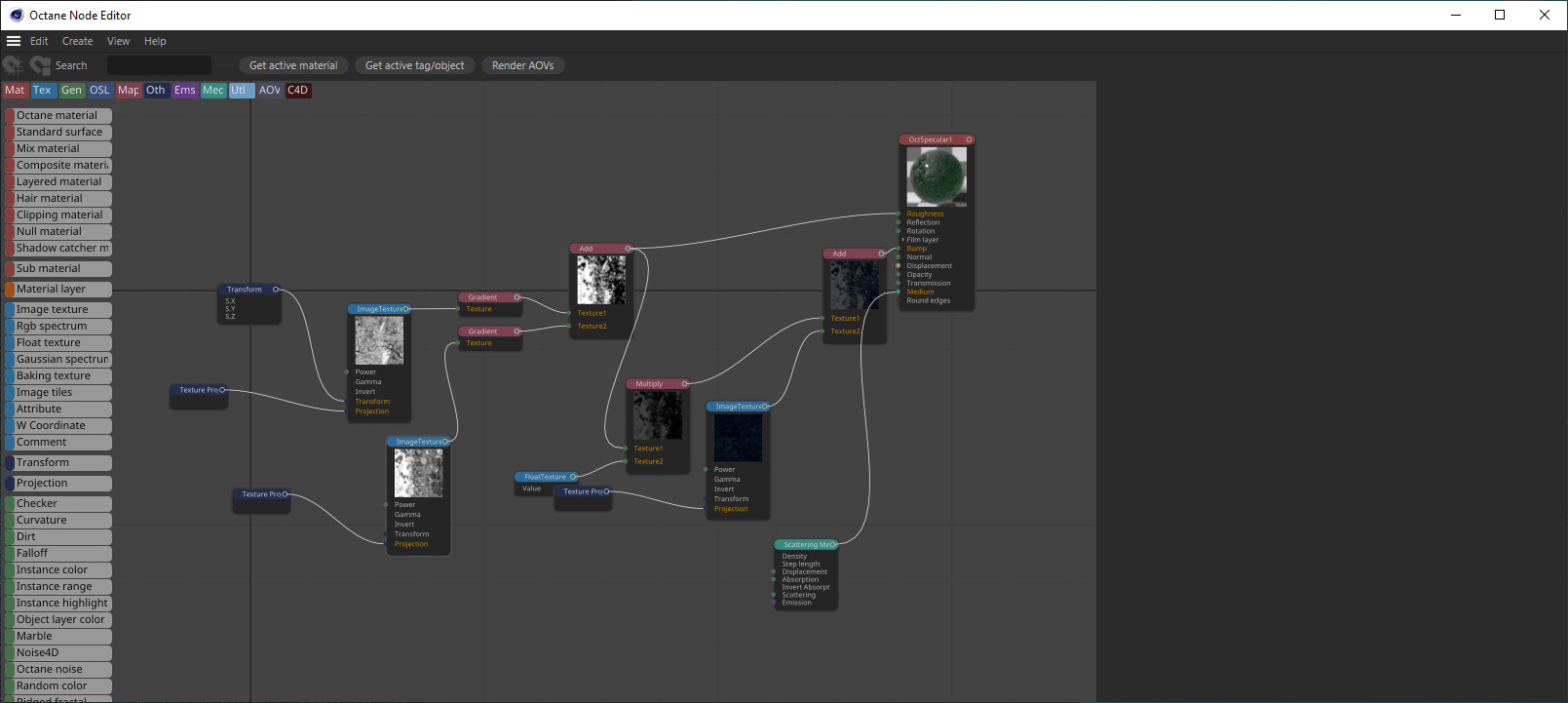Viewport: 1568px width, 703px height.
Task: Select the FloatTexture node header
Action: tap(546, 477)
